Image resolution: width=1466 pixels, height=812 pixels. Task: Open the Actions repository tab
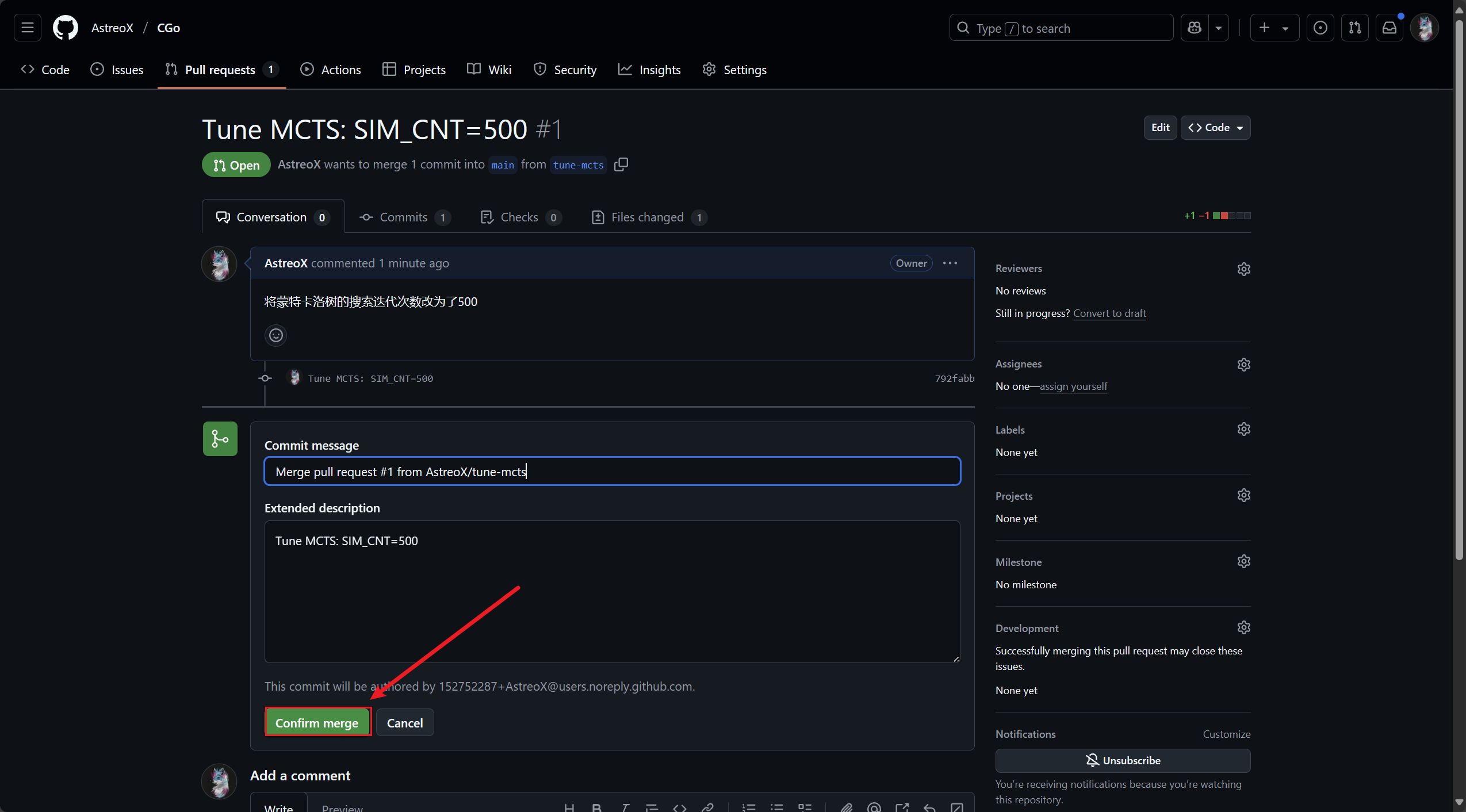pos(331,70)
